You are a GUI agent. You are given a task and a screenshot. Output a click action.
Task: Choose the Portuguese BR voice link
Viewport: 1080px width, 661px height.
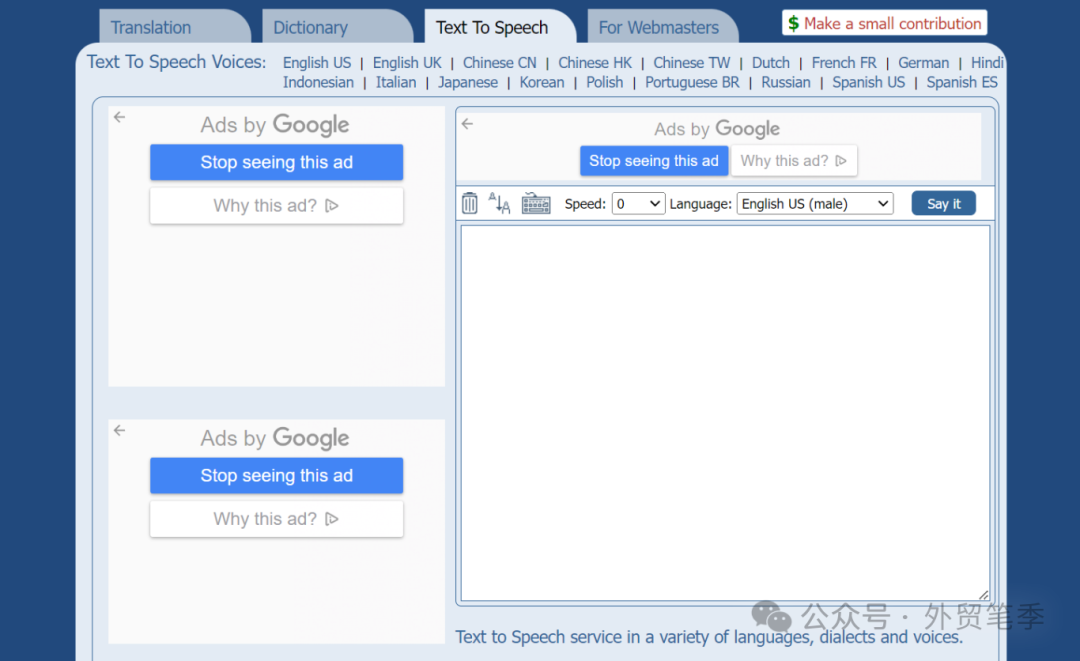(x=692, y=83)
